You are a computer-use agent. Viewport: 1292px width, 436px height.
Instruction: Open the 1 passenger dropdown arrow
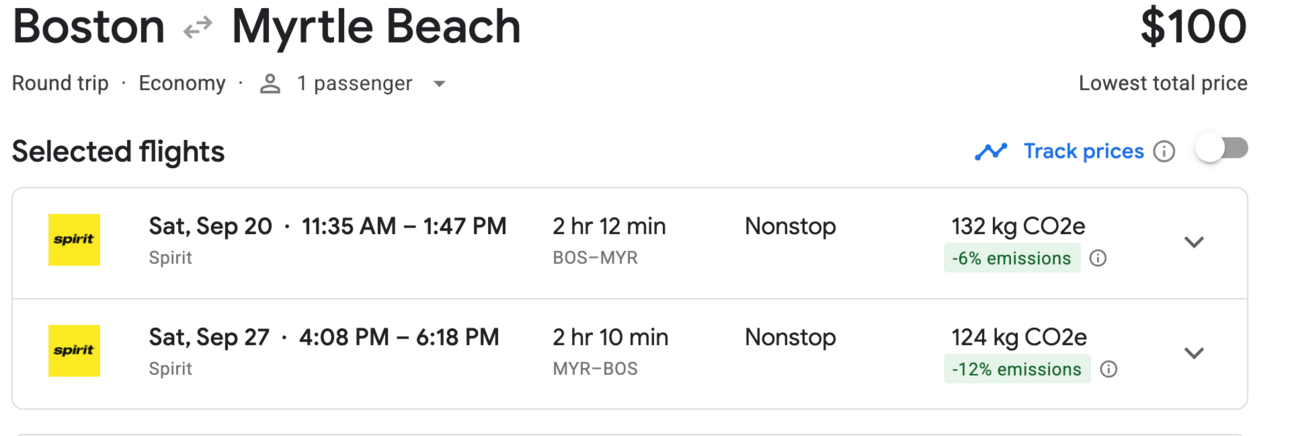(x=439, y=84)
